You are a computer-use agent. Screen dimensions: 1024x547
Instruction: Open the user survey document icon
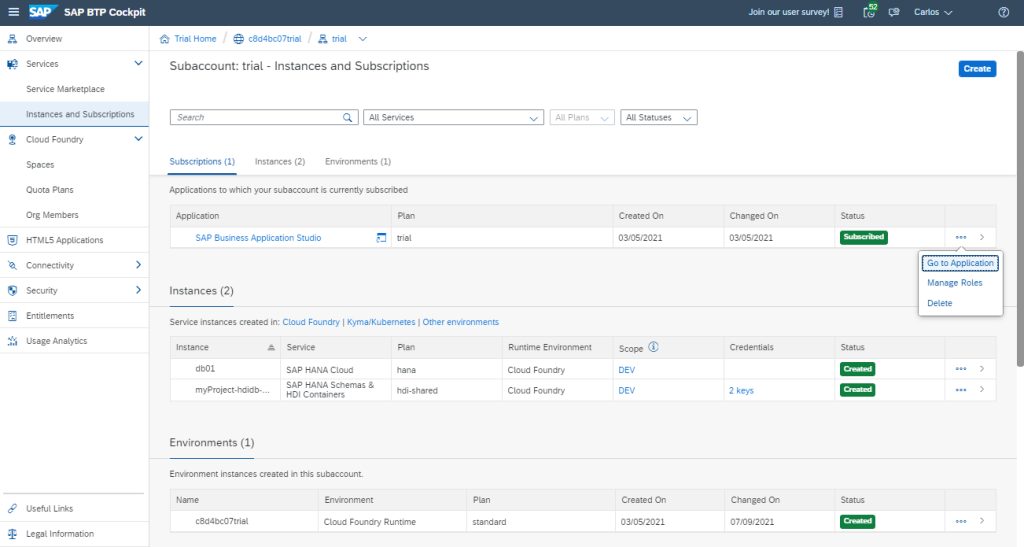pos(839,12)
